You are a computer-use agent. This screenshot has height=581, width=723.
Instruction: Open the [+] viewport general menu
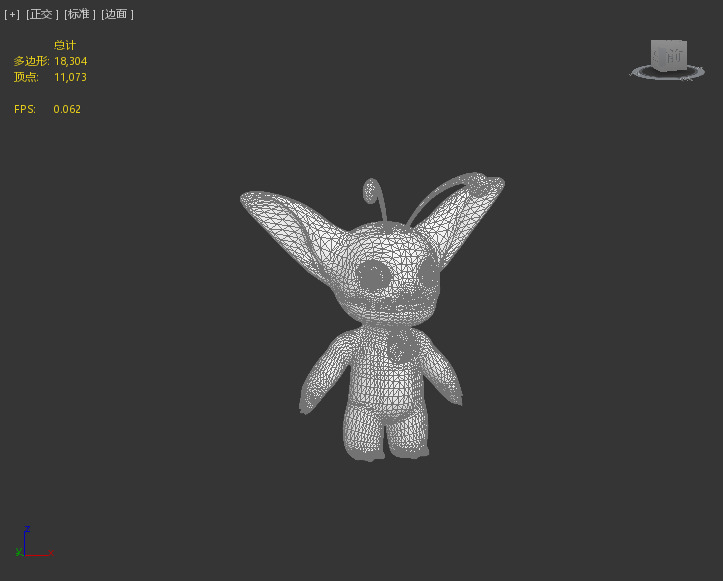click(12, 14)
